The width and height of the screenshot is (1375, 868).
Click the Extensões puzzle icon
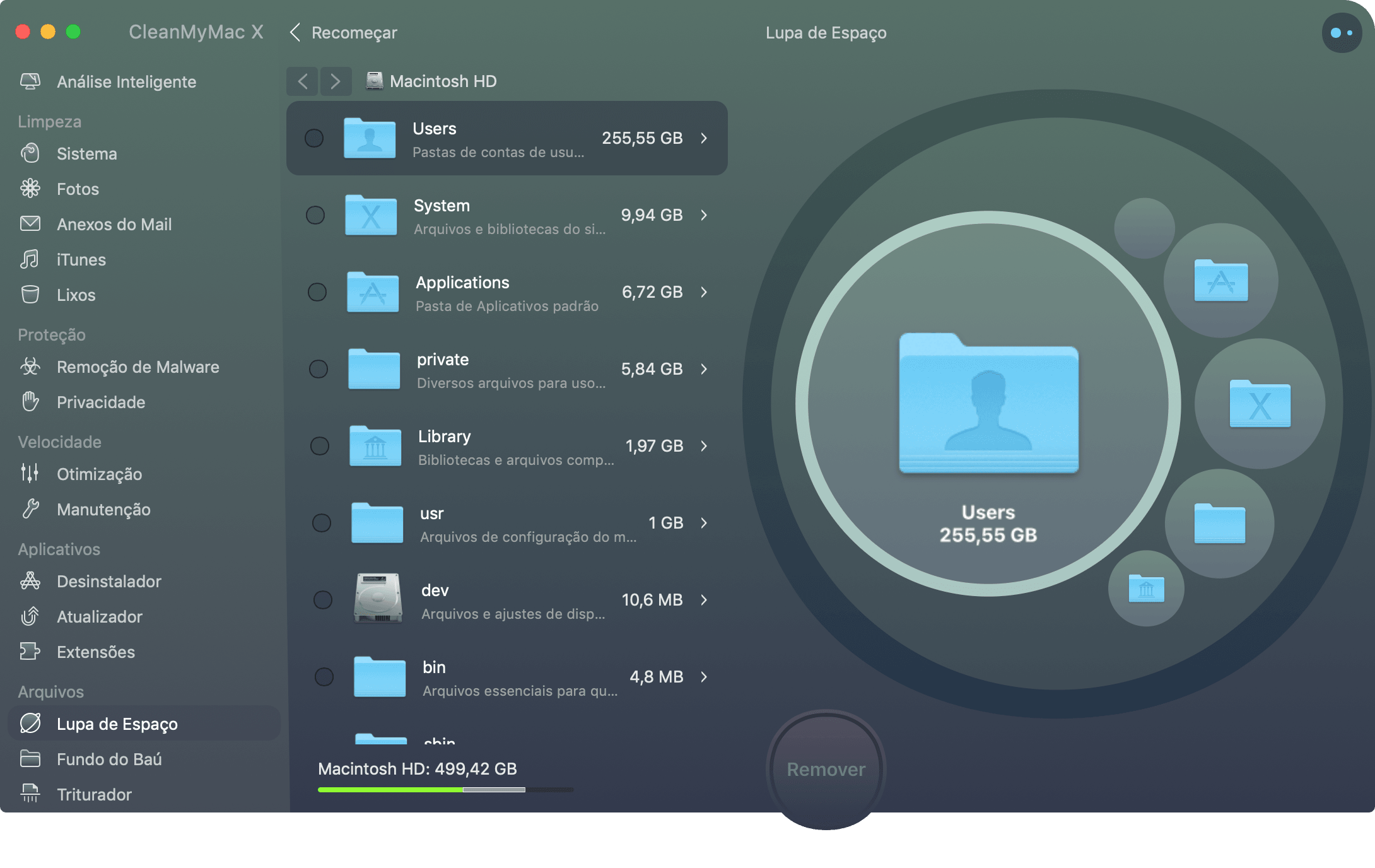pyautogui.click(x=30, y=652)
